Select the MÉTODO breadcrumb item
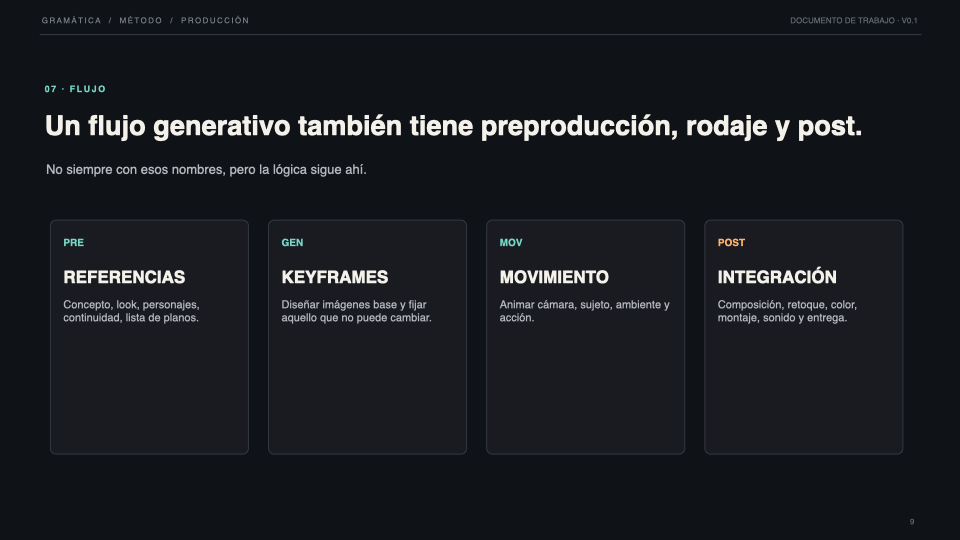Viewport: 960px width, 540px height. pyautogui.click(x=141, y=20)
